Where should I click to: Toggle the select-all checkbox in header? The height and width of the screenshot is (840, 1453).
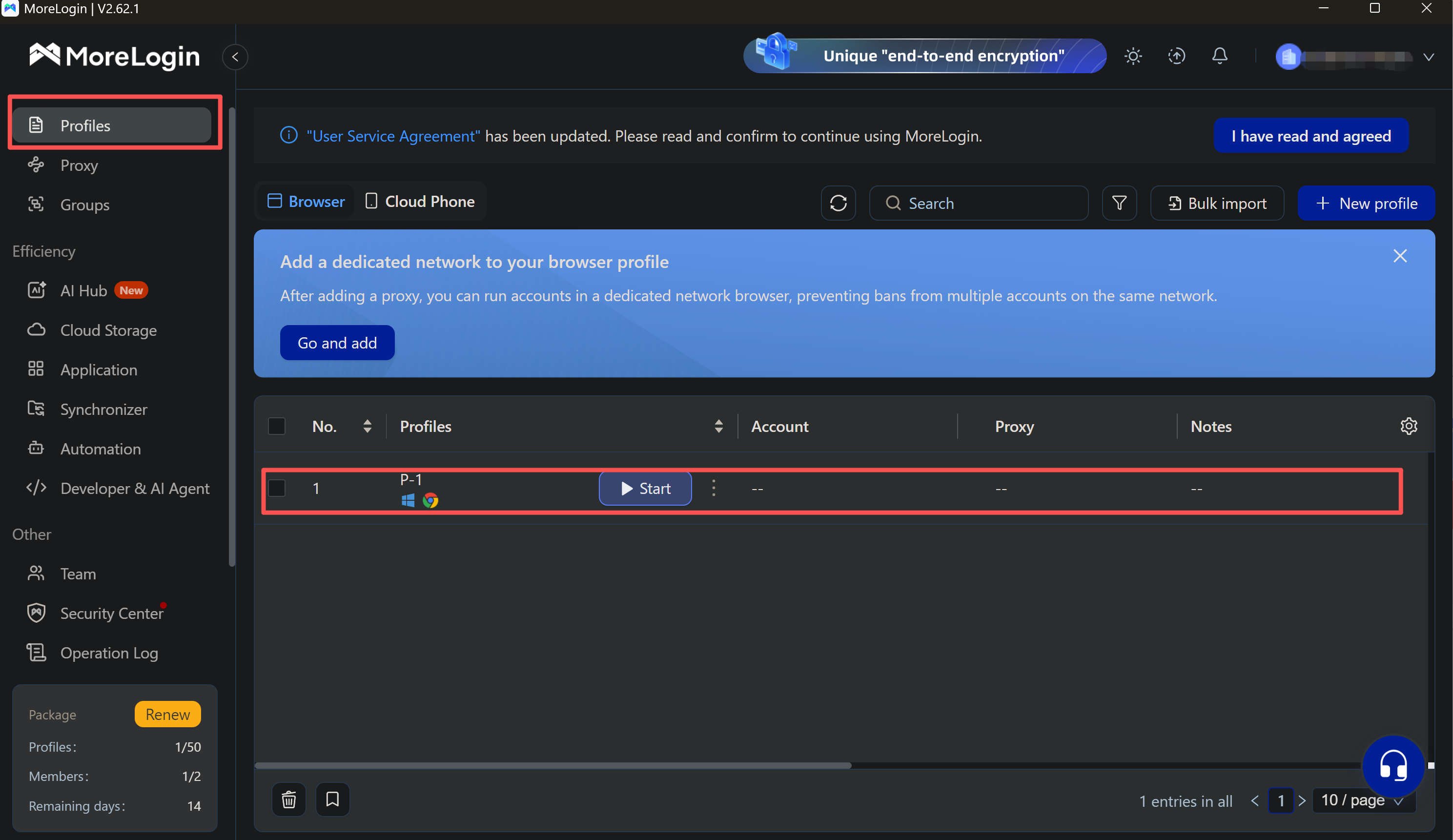coord(277,426)
